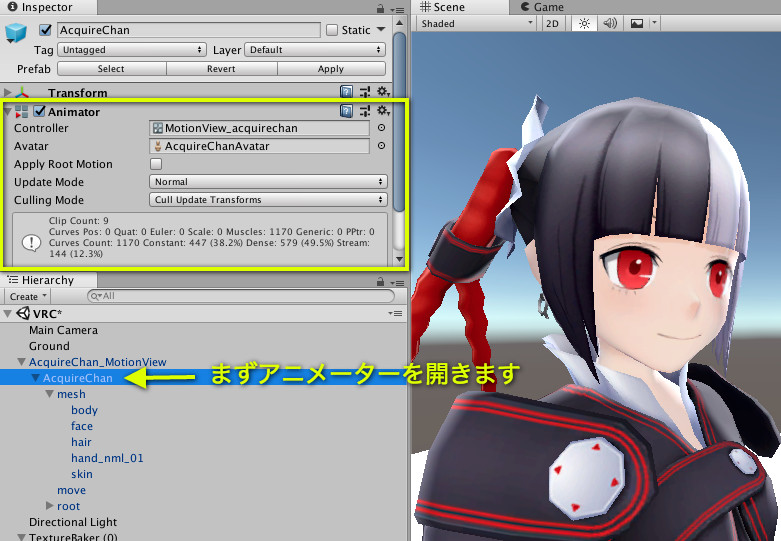Click the Animator component icon
Image resolution: width=781 pixels, height=541 pixels.
[x=21, y=112]
